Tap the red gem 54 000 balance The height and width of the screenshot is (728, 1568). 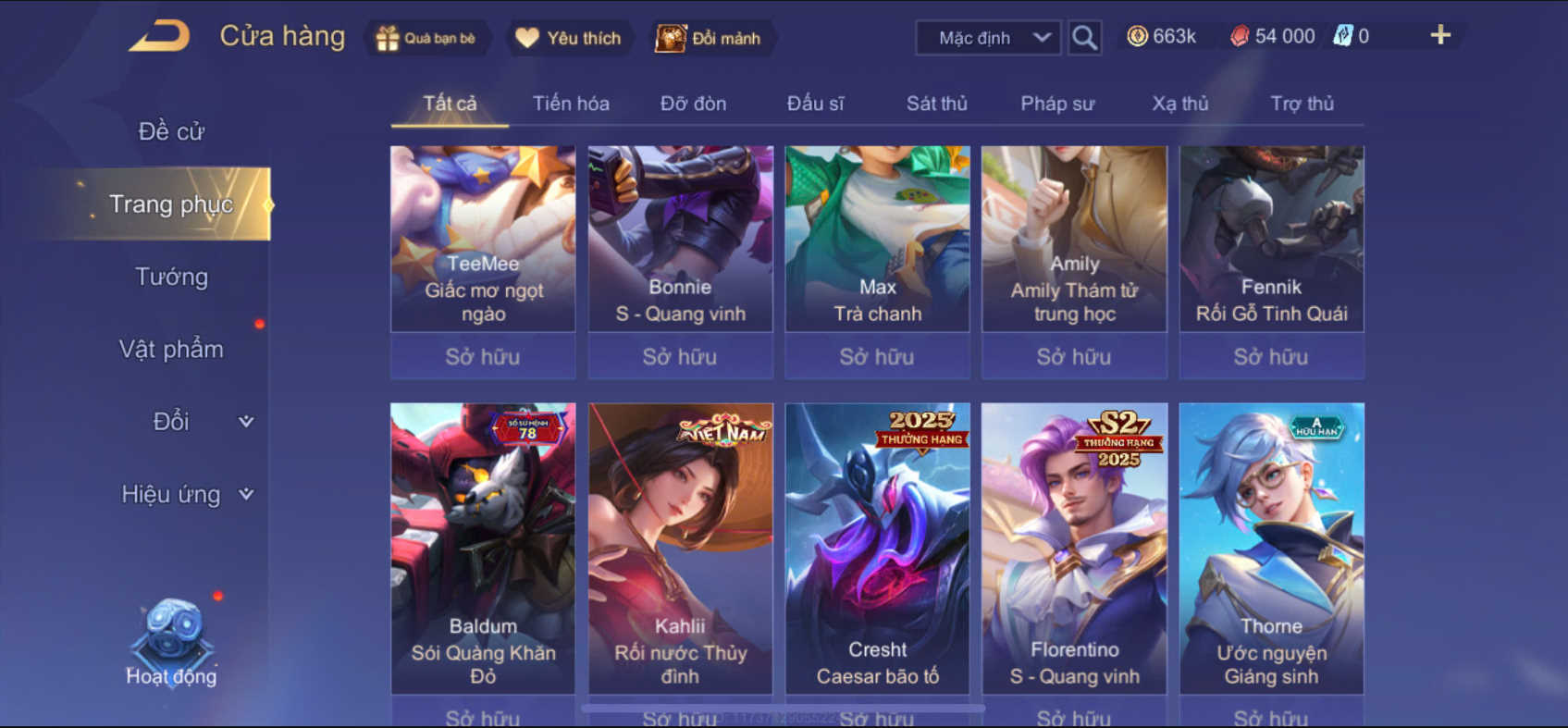coord(1272,36)
